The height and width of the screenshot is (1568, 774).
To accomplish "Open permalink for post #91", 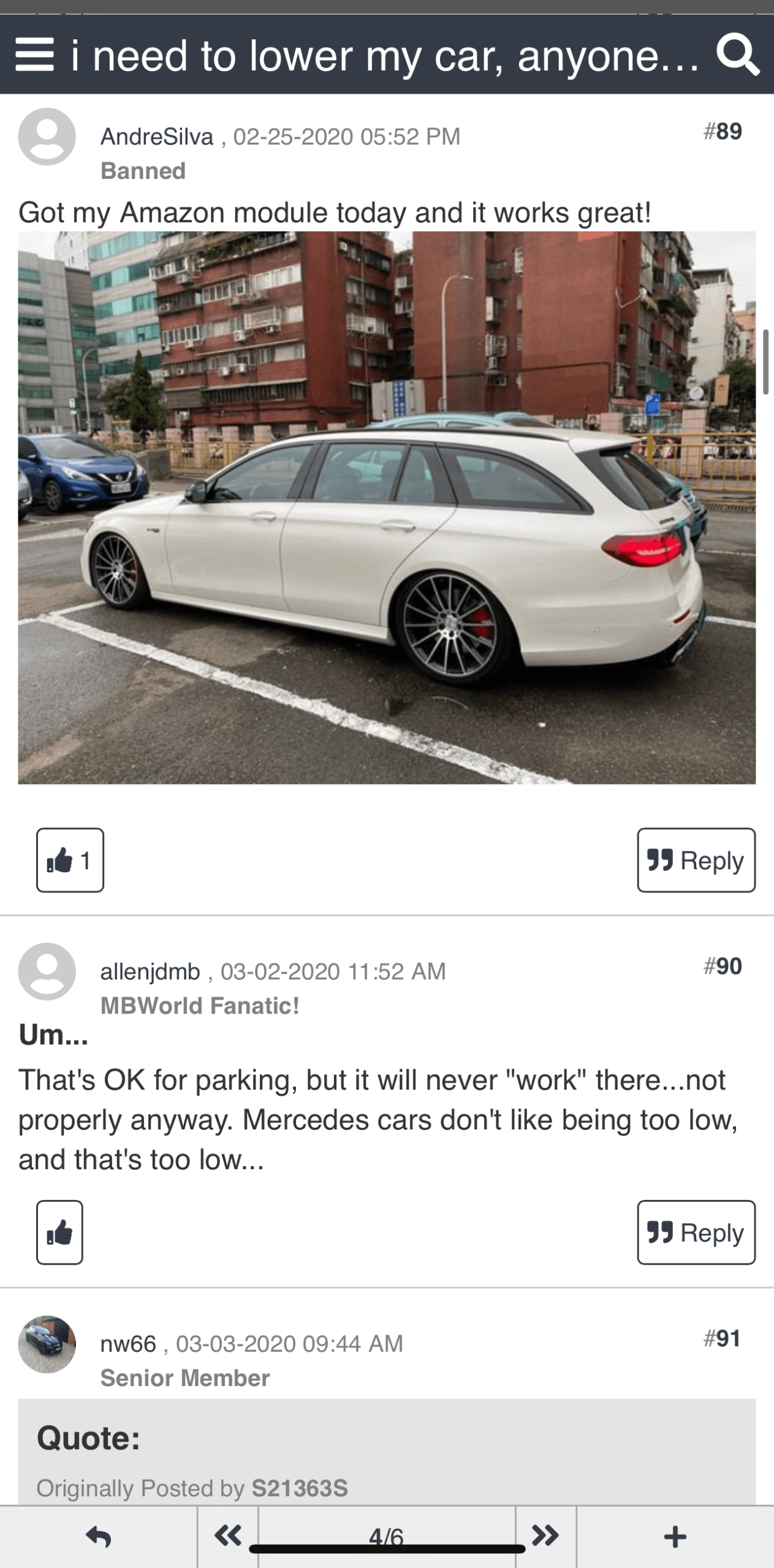I will coord(723,1338).
